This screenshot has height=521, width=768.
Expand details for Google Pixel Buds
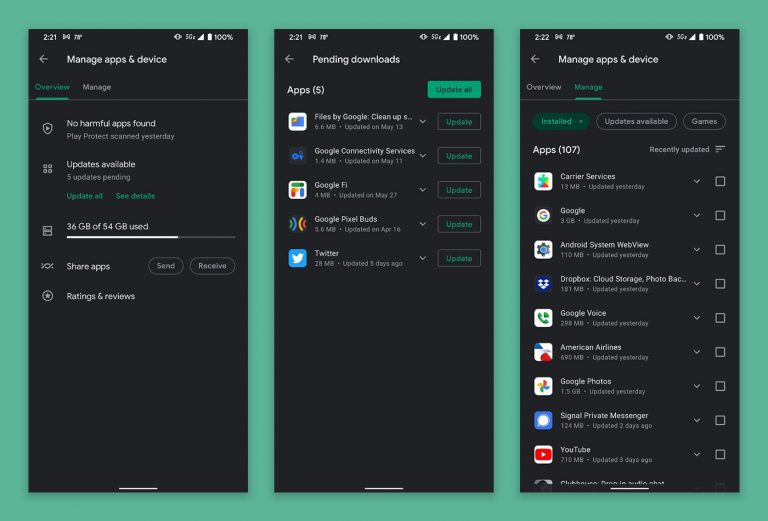[x=423, y=224]
